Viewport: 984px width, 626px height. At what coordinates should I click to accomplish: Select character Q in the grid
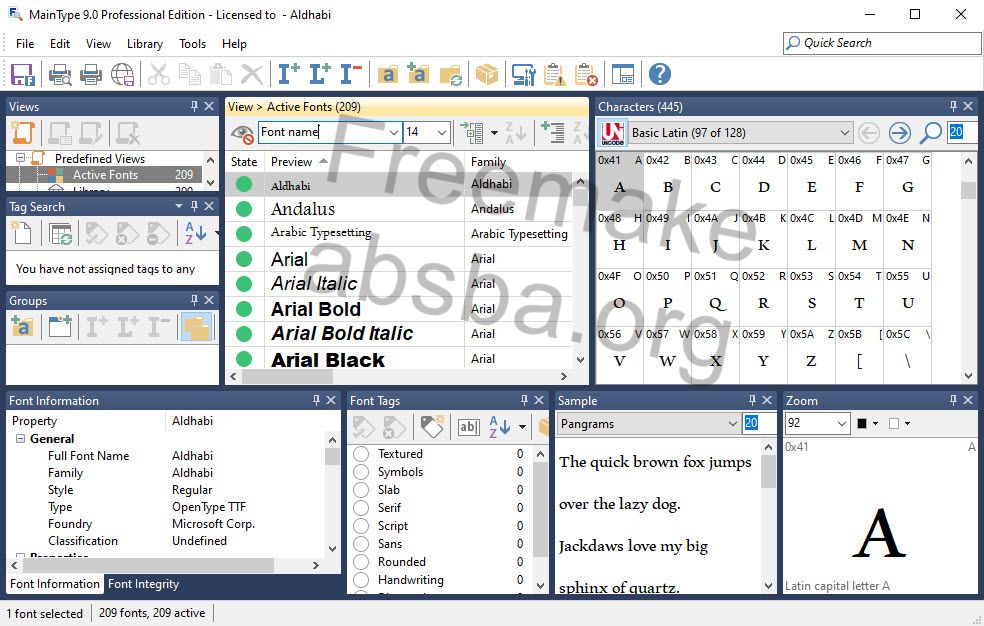click(715, 296)
